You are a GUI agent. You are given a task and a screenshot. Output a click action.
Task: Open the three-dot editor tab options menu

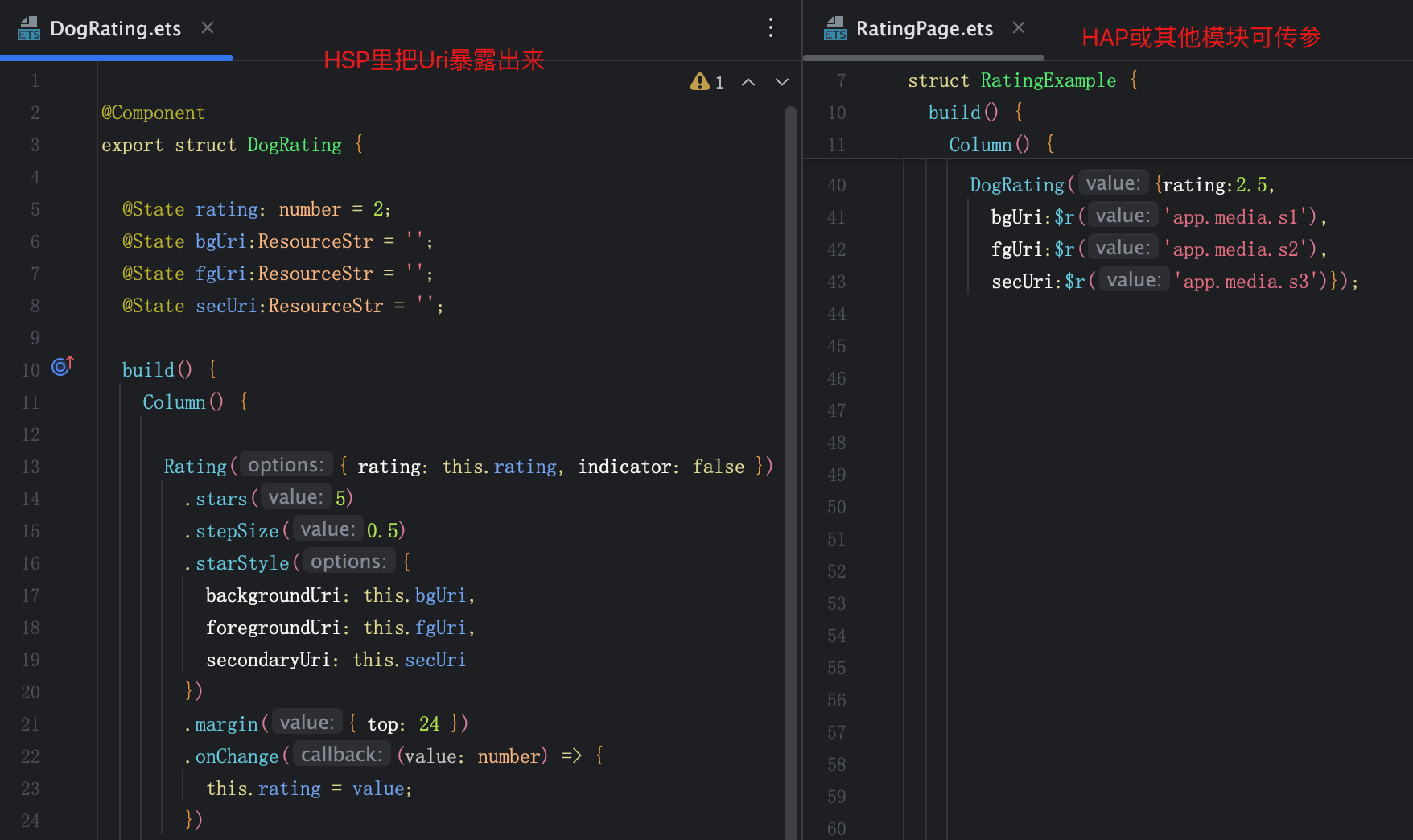[x=771, y=28]
